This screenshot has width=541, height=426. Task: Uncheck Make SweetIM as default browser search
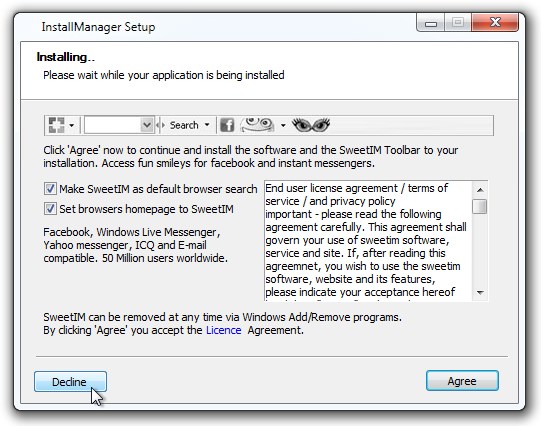[50, 189]
